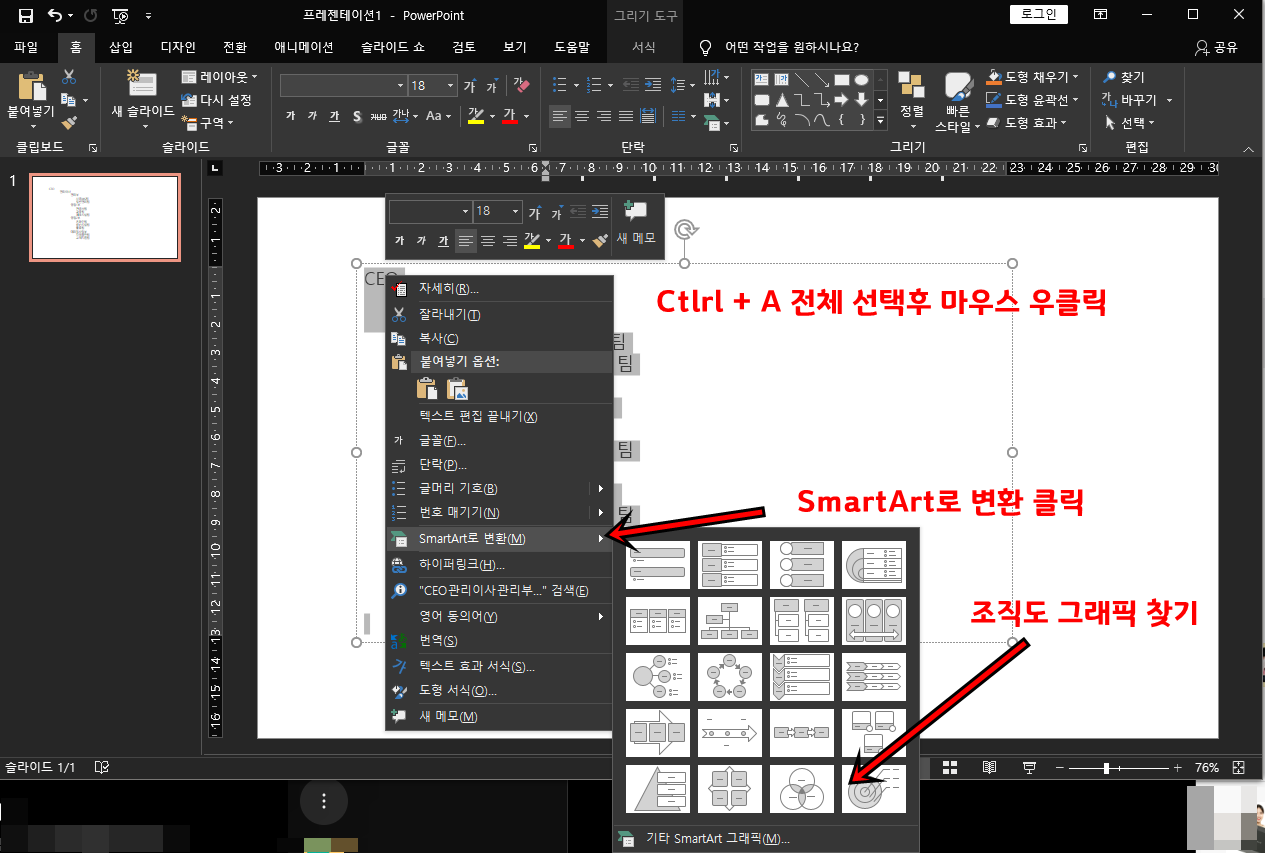1265x853 pixels.
Task: Click the ribbon yellow text highlight color button
Action: (476, 116)
